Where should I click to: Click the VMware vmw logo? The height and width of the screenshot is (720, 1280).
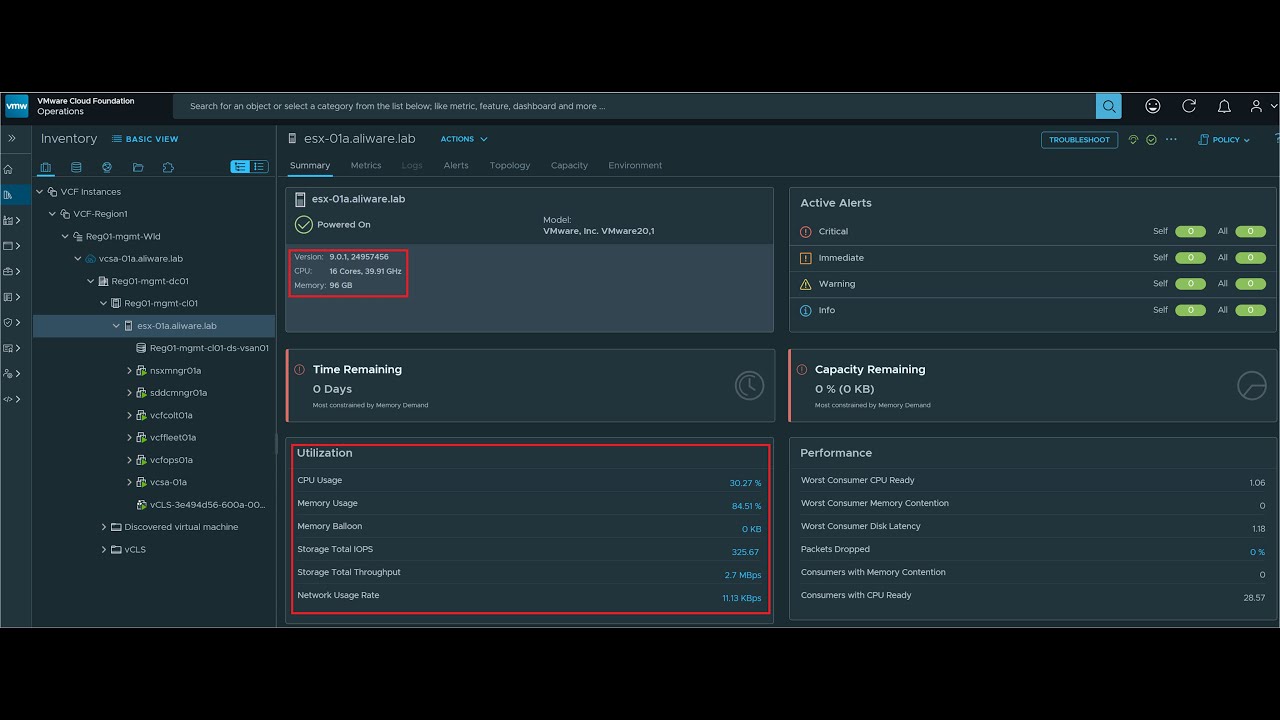(x=17, y=106)
